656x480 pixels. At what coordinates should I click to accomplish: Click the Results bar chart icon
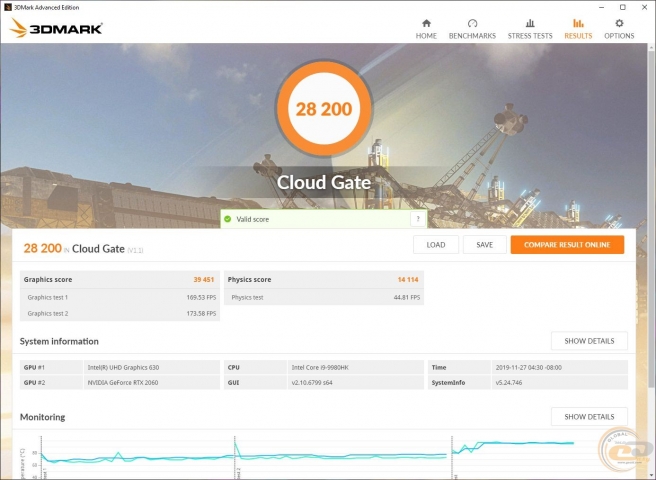(578, 23)
